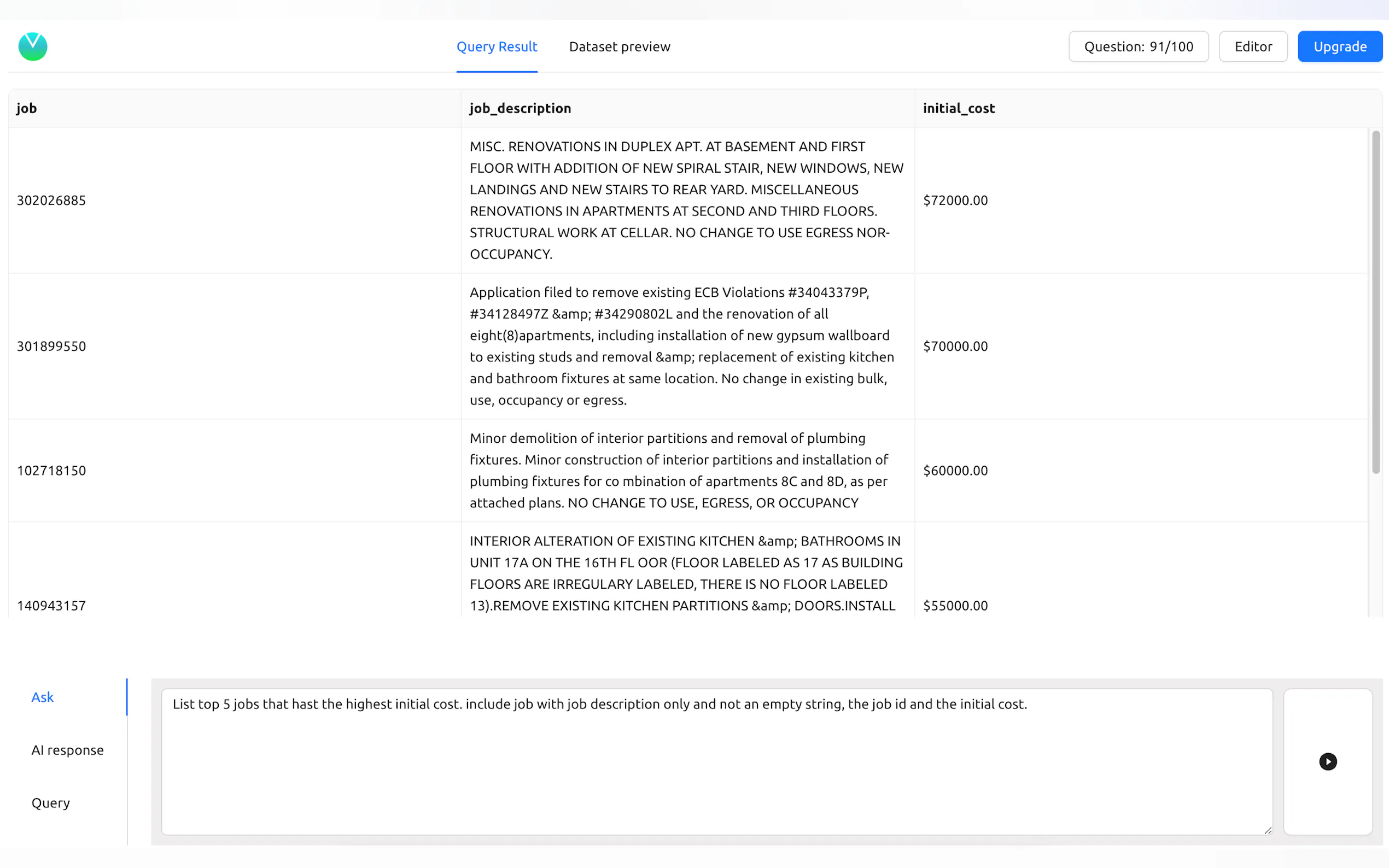
Task: Click the initial_cost column header
Action: tap(958, 108)
